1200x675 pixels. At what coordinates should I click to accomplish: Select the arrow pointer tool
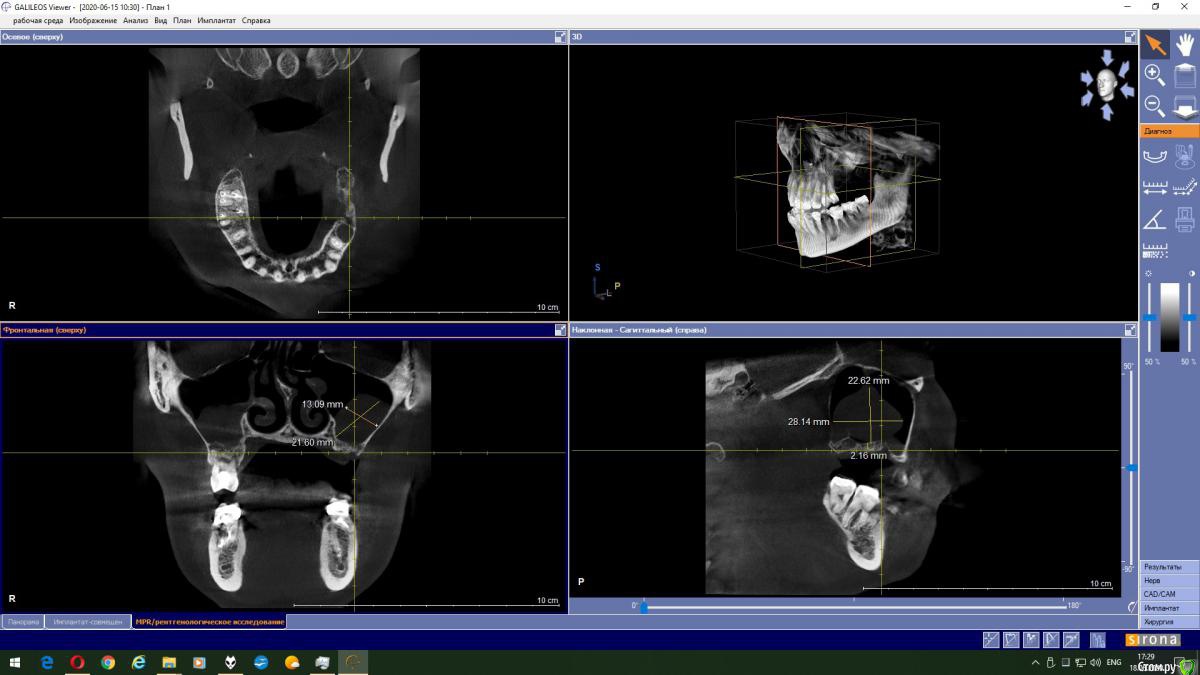tap(1155, 45)
